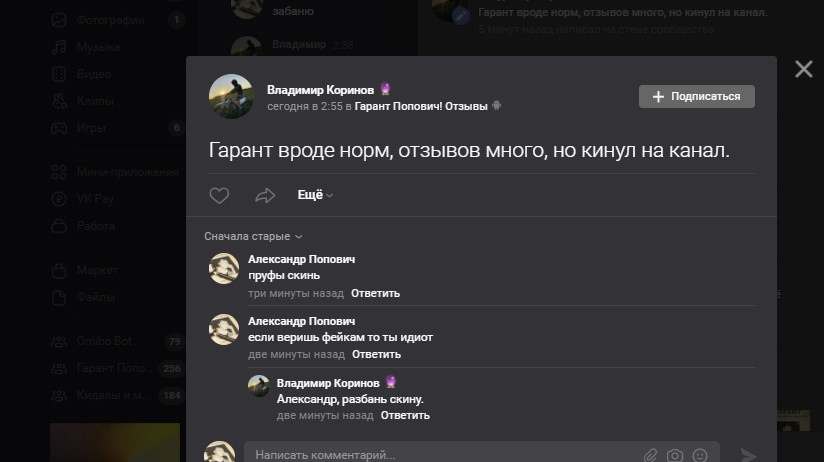Open Музыка in the left sidebar
Screen dimensions: 824x462
click(98, 47)
